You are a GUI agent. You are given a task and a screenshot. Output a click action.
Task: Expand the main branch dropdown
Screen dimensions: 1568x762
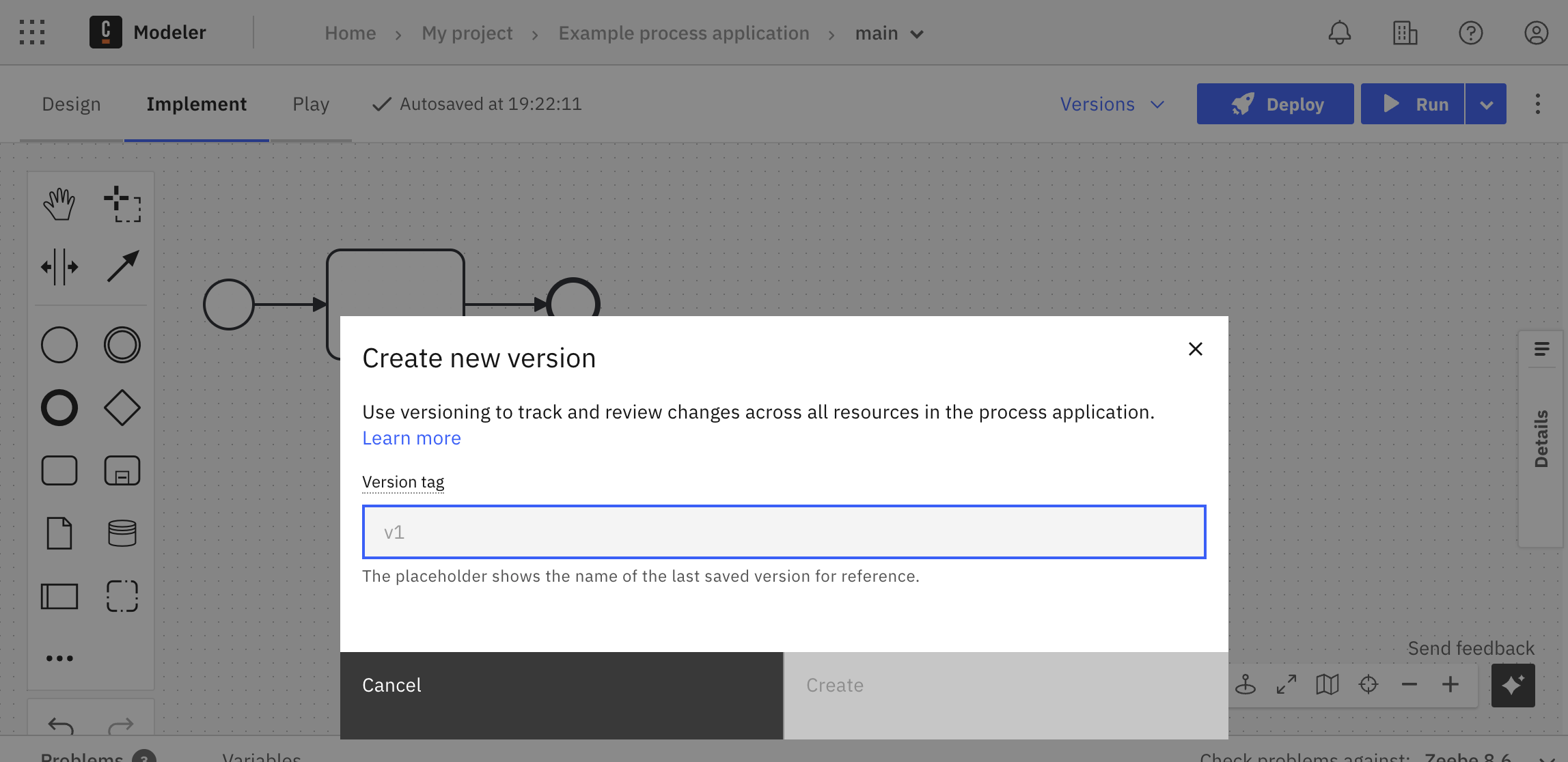(x=890, y=33)
